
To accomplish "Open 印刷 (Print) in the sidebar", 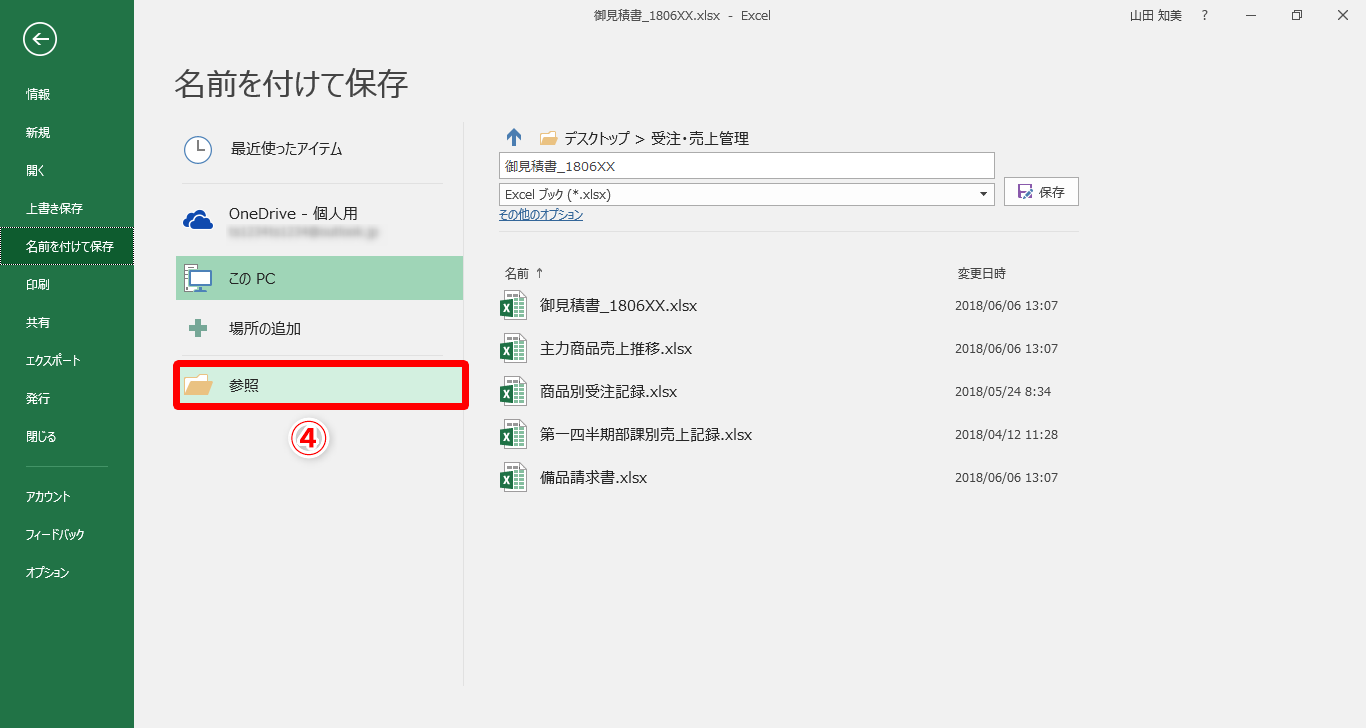I will tap(38, 284).
